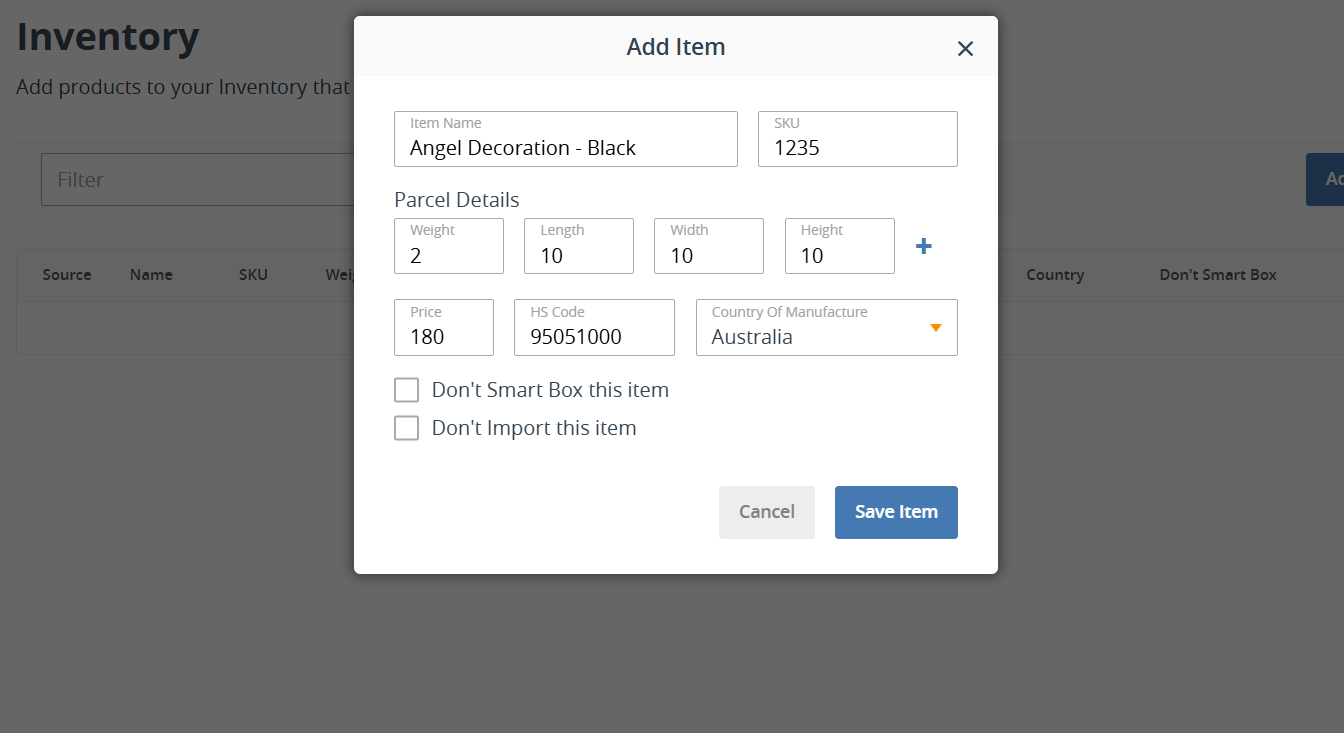Click the Add Item dialog title
The image size is (1344, 733).
(676, 47)
